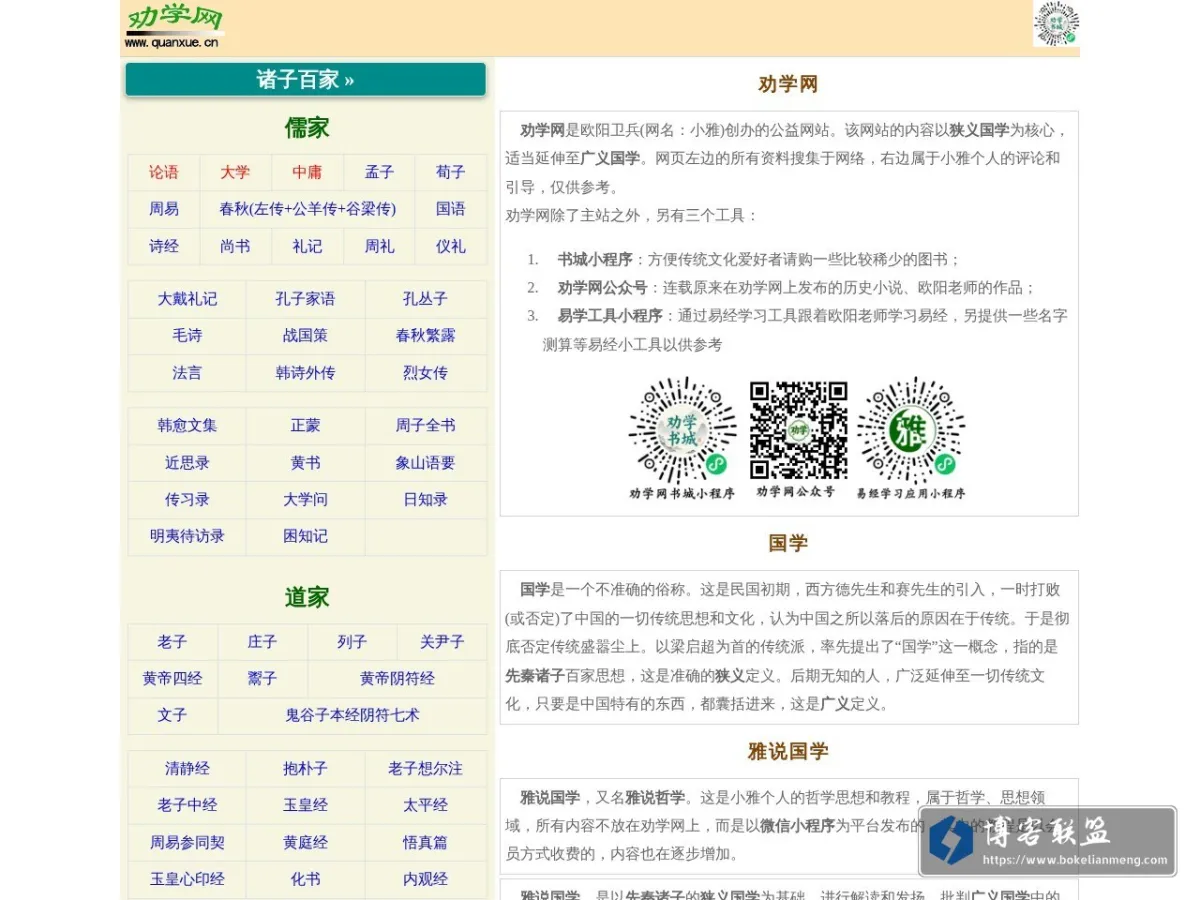This screenshot has height=900, width=1200.
Task: Open 孔丛子 link
Action: tap(425, 299)
